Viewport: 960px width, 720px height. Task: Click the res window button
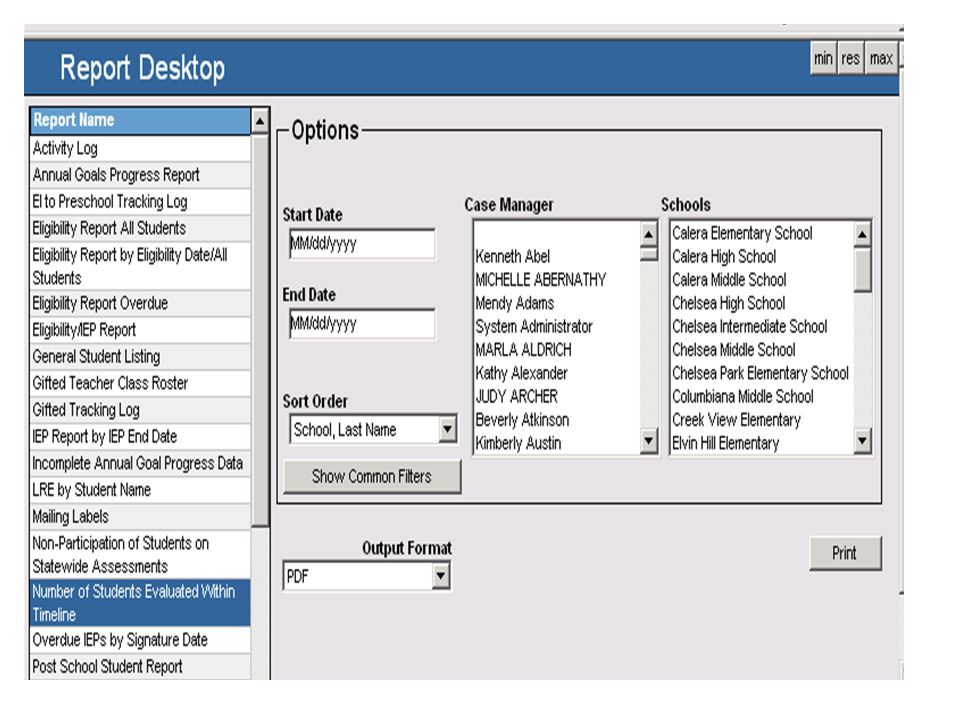pyautogui.click(x=850, y=58)
